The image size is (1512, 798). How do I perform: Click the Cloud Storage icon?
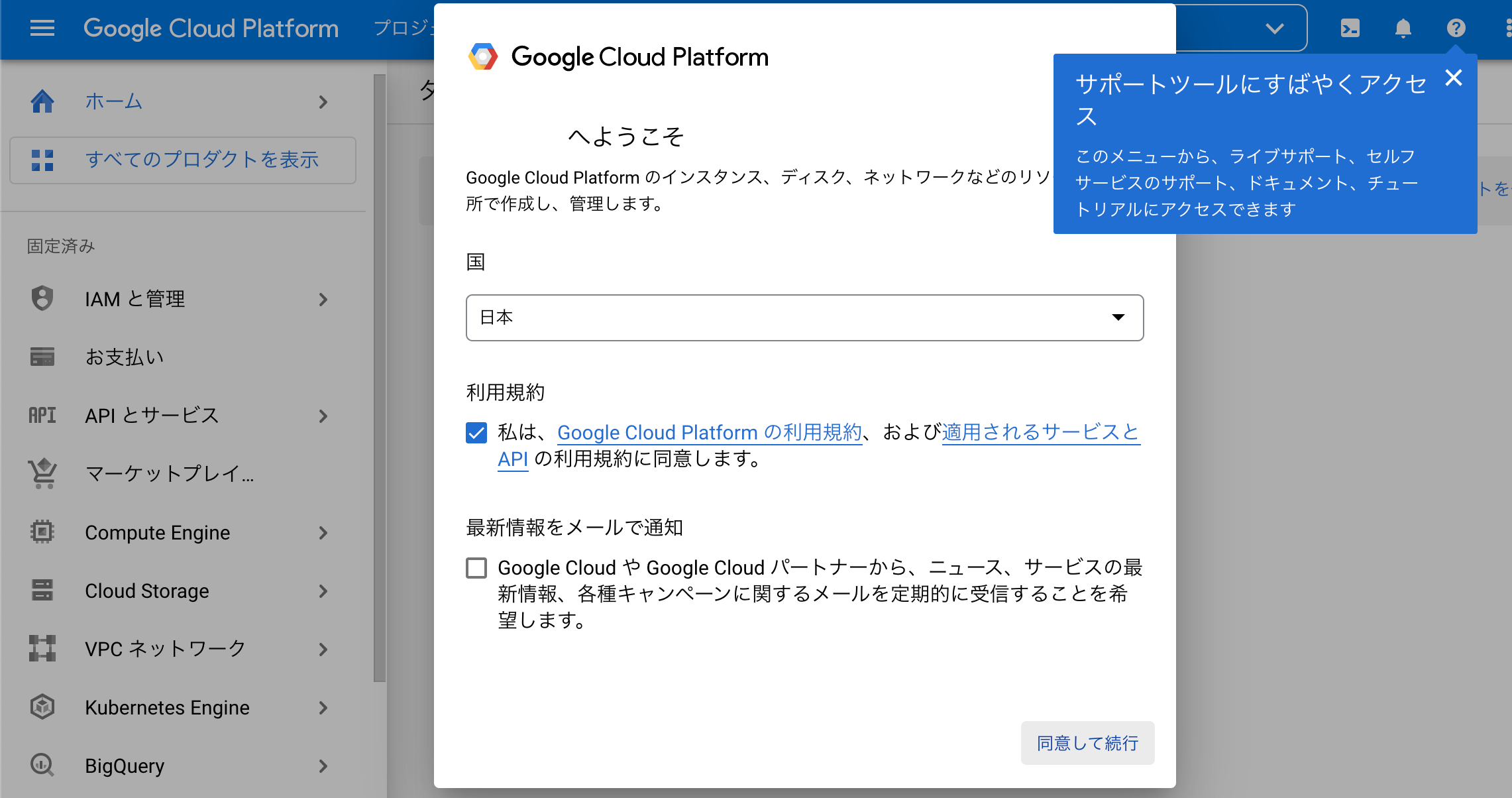click(42, 590)
